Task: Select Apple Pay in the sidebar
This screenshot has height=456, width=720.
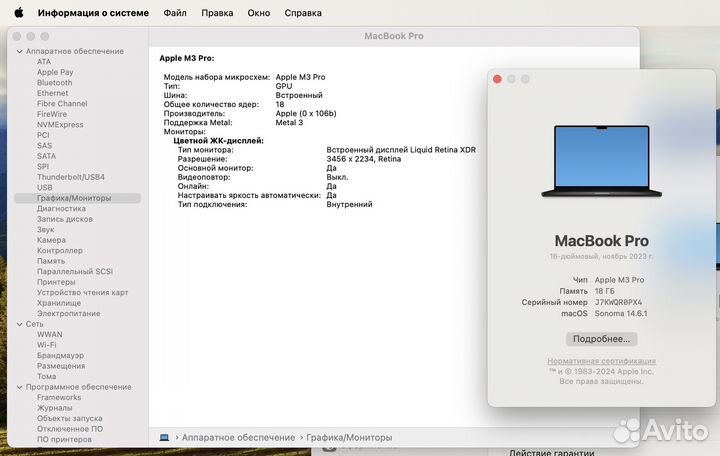Action: [x=55, y=72]
